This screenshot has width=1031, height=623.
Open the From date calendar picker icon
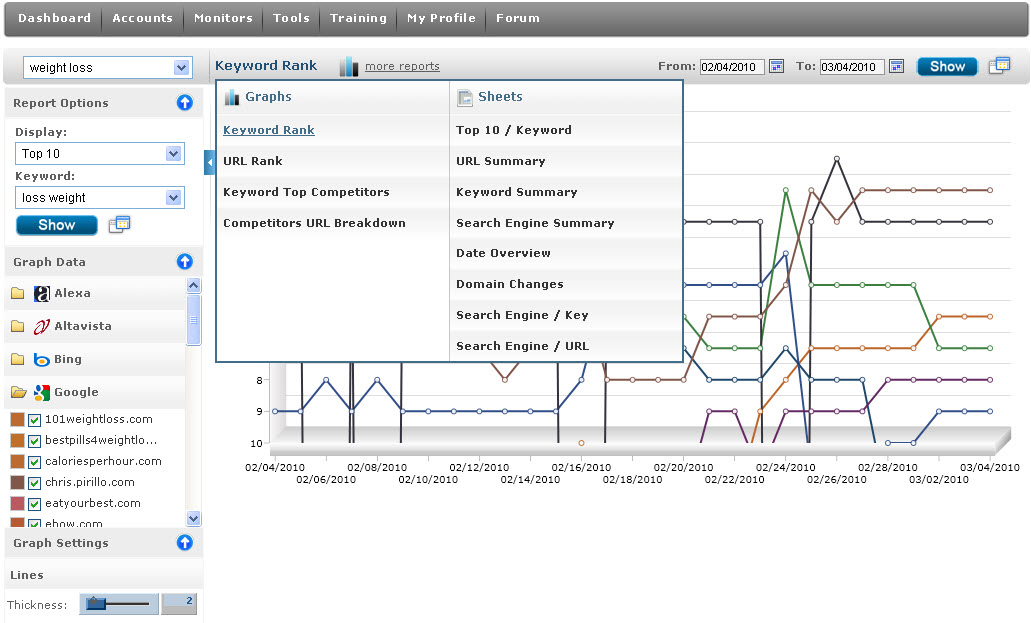(776, 67)
